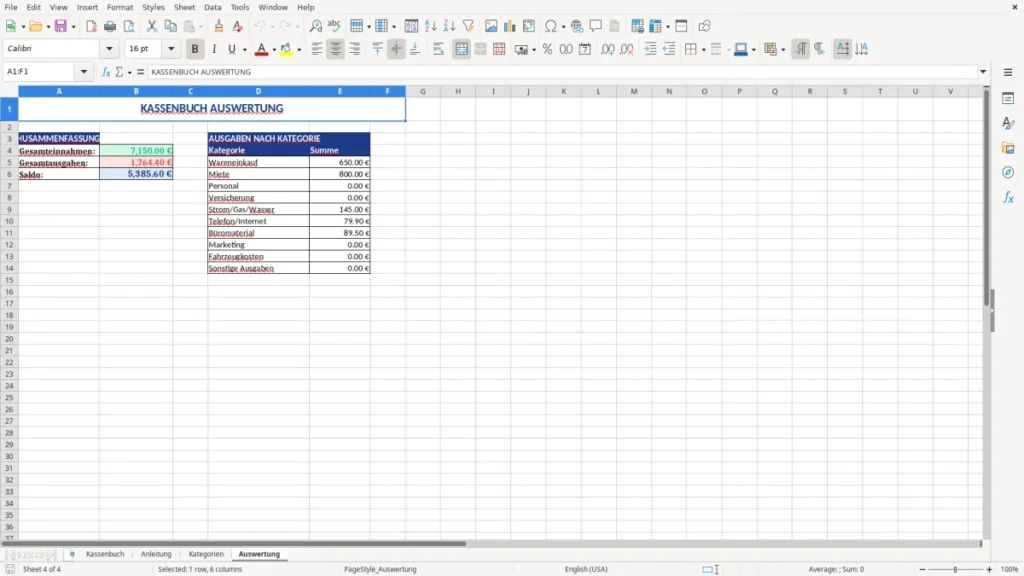Apply AutoFilter funnel icon

(x=468, y=26)
